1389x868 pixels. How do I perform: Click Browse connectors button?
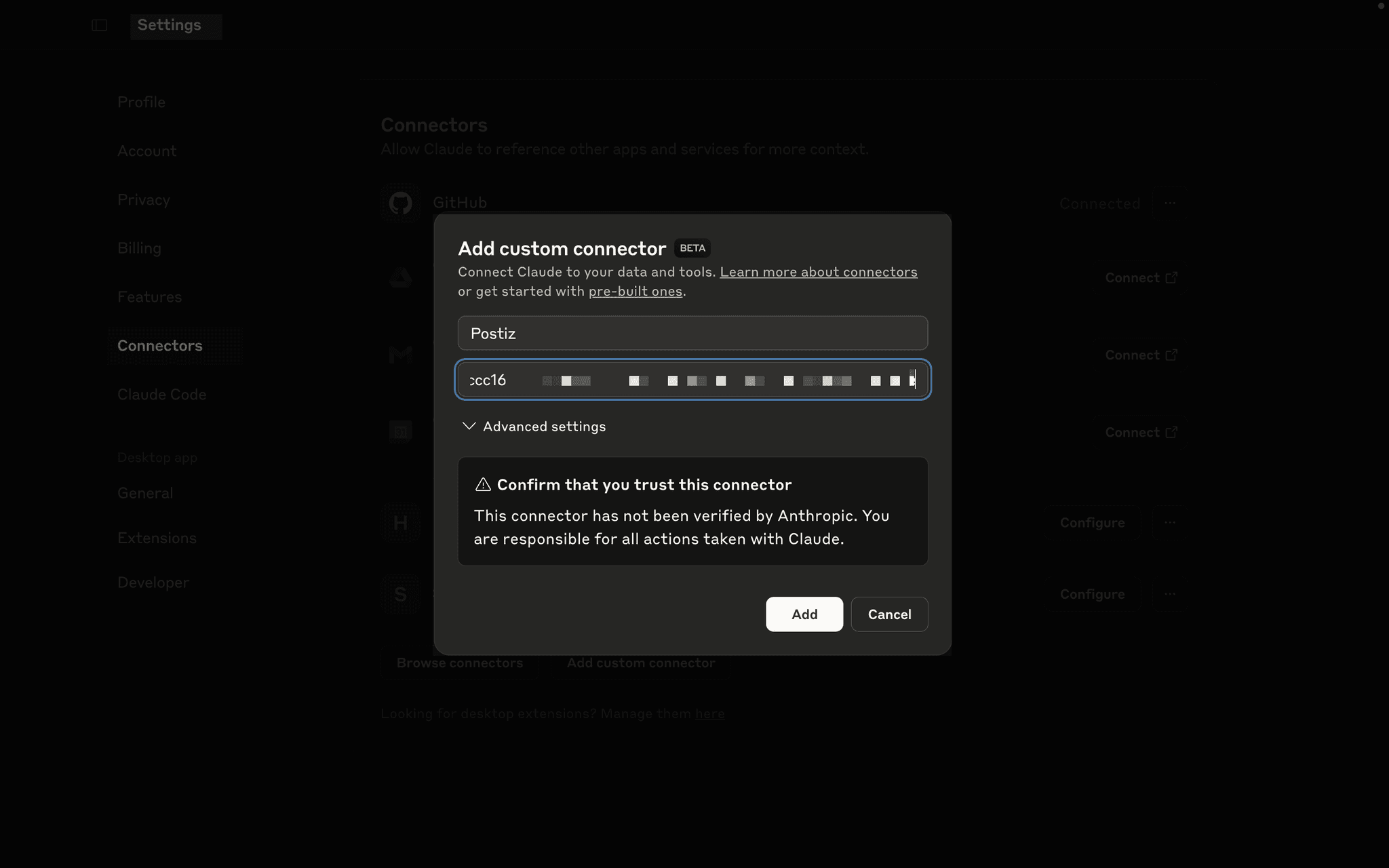coord(460,663)
